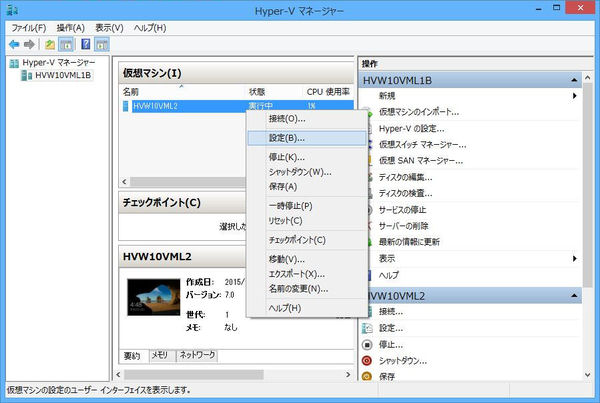Choose 設定(B)... in the context menu

tap(307, 138)
